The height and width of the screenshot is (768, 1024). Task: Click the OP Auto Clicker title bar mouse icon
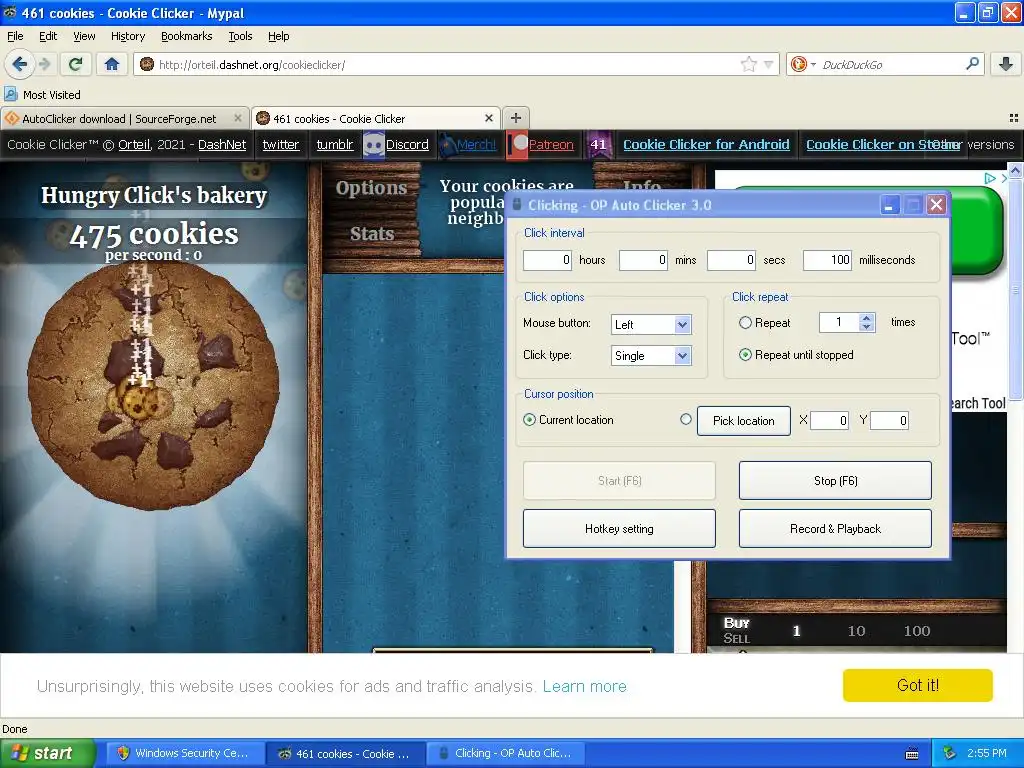[x=517, y=205]
